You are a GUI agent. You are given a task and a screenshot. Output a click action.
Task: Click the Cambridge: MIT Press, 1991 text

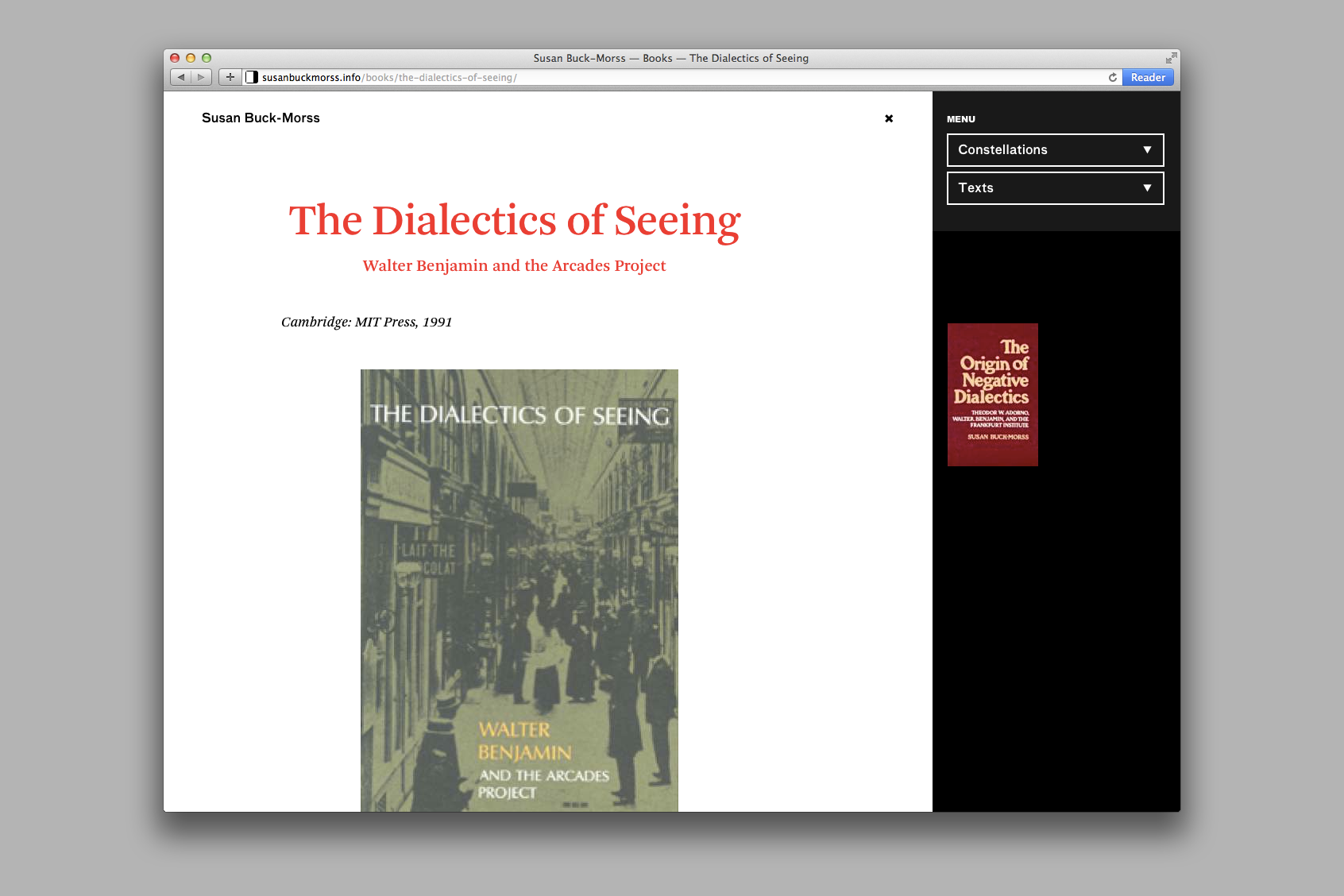coord(366,322)
